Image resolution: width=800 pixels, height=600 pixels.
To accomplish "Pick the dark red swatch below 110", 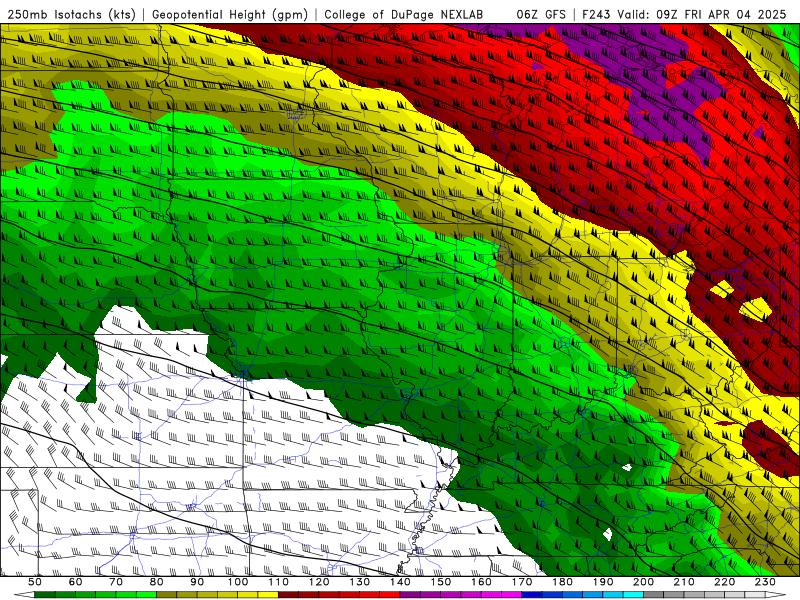I will pyautogui.click(x=288, y=595).
